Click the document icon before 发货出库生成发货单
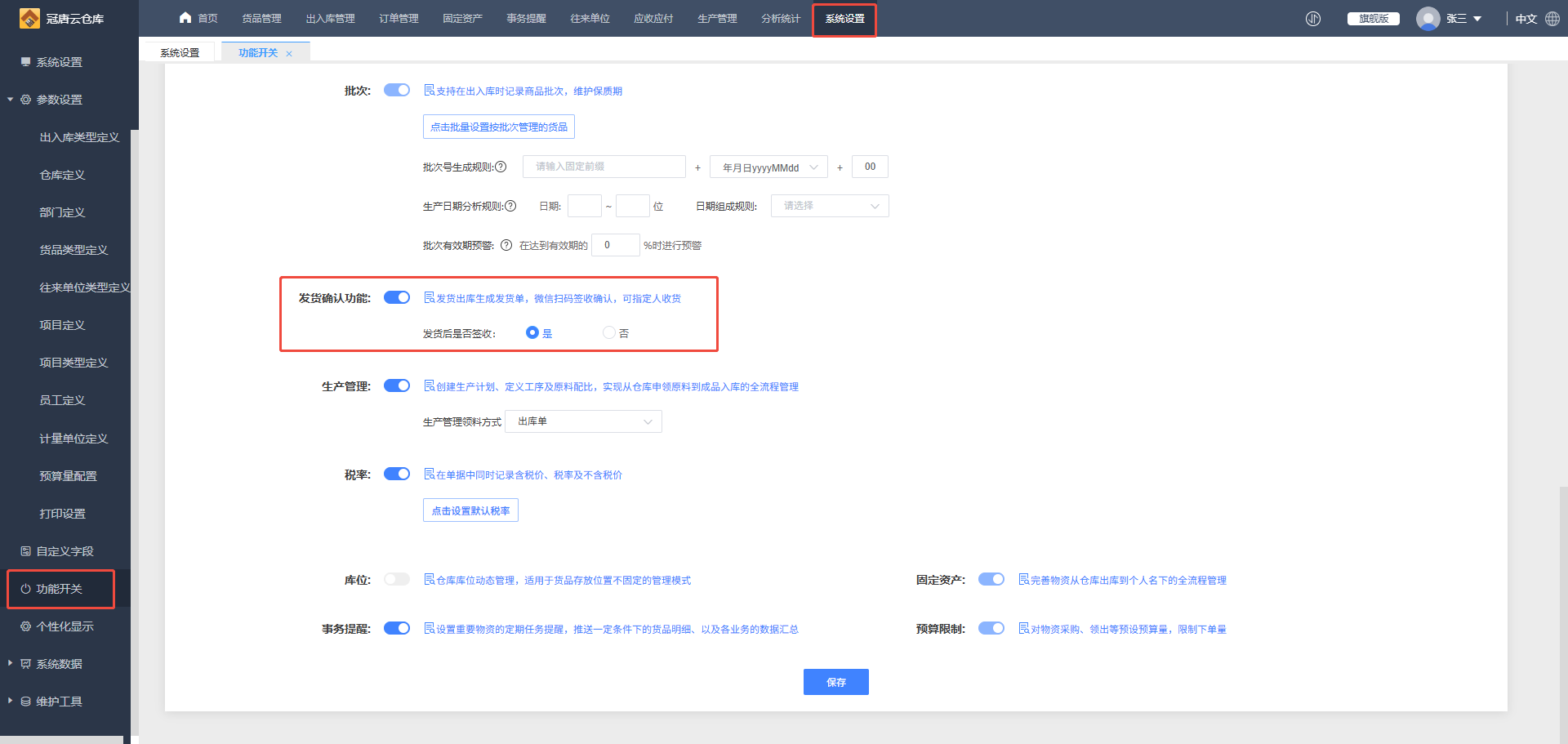 [429, 298]
